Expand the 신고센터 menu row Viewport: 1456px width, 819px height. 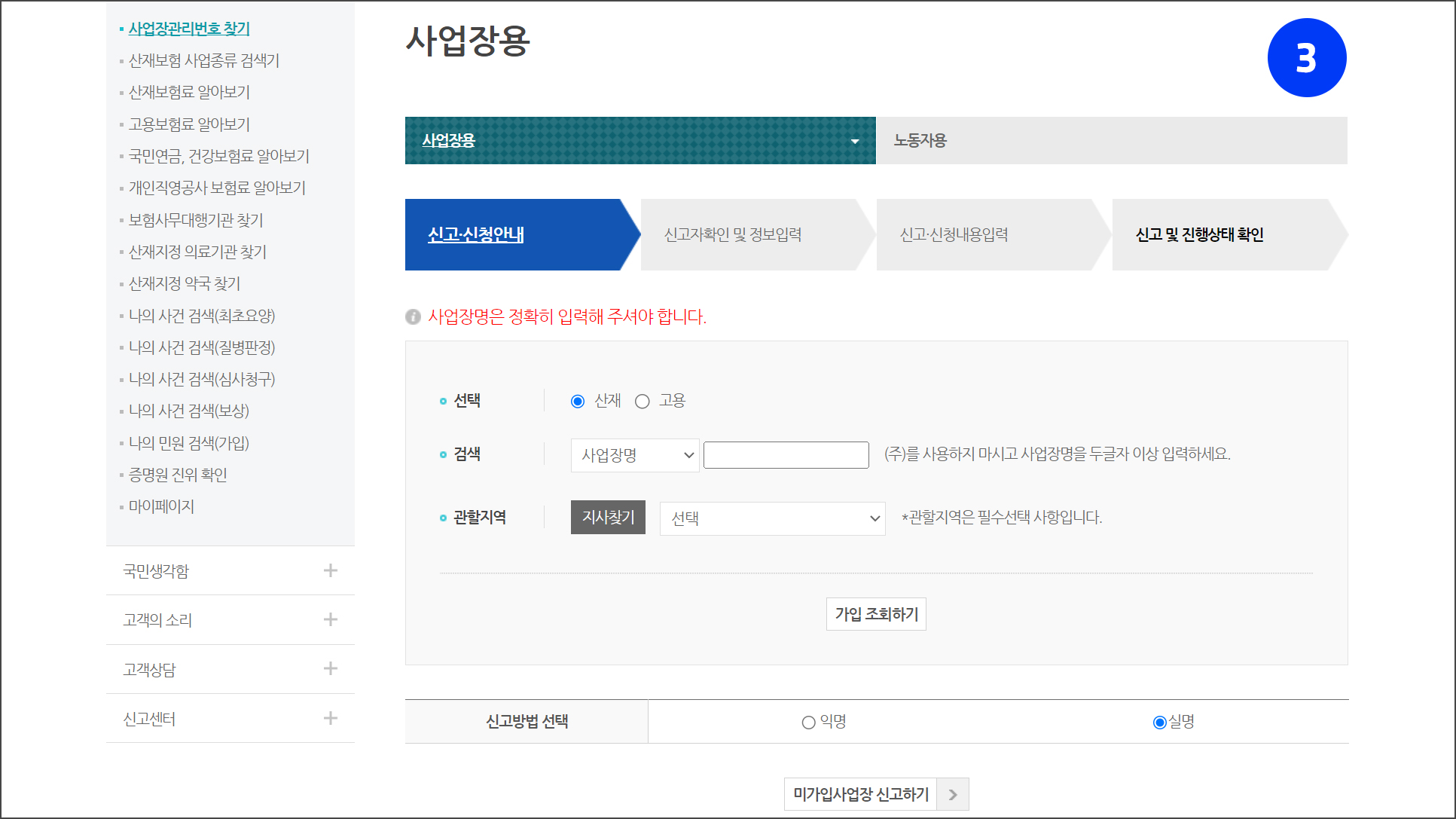pos(230,719)
